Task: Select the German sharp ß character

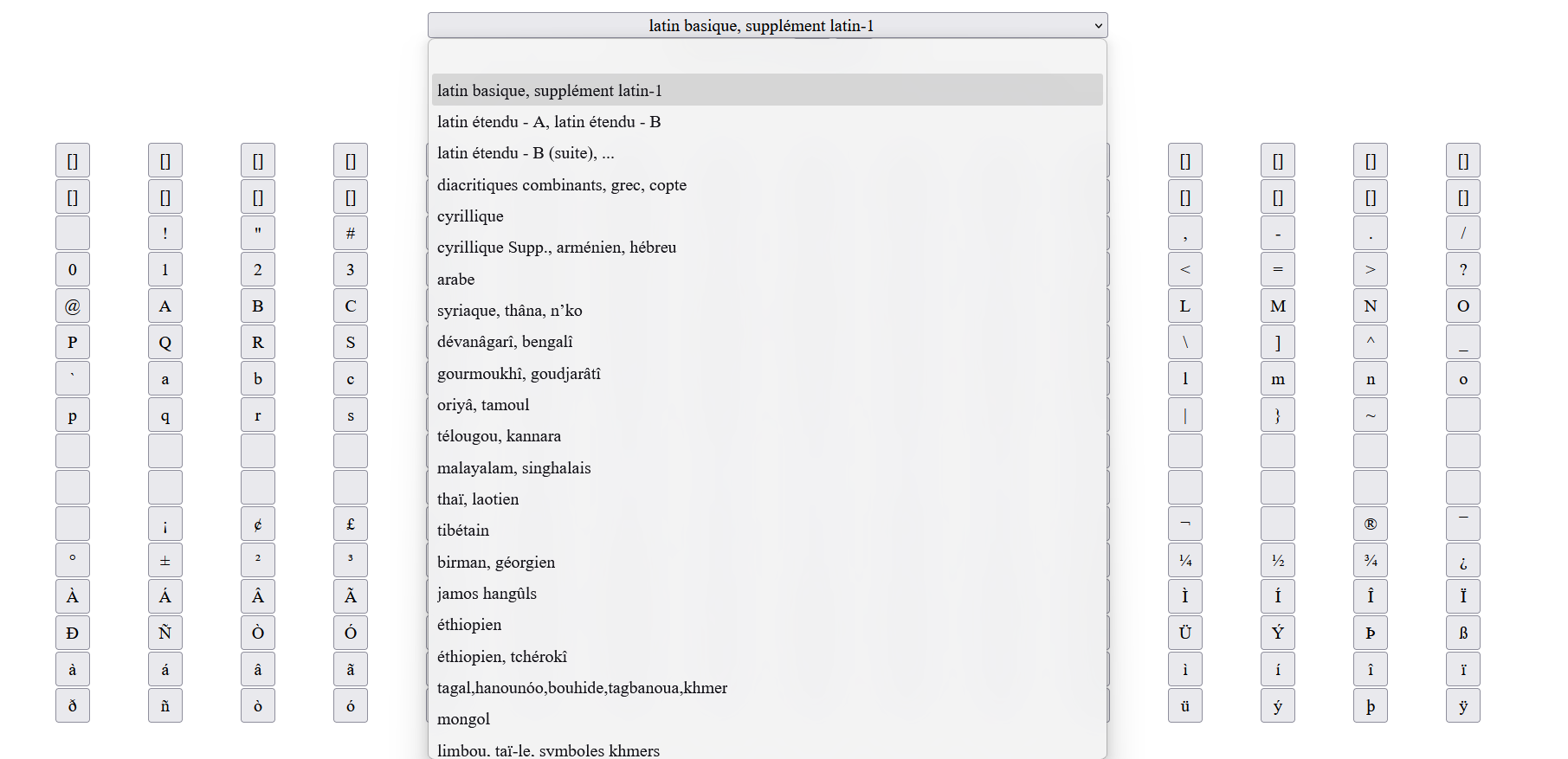Action: pos(1463,634)
